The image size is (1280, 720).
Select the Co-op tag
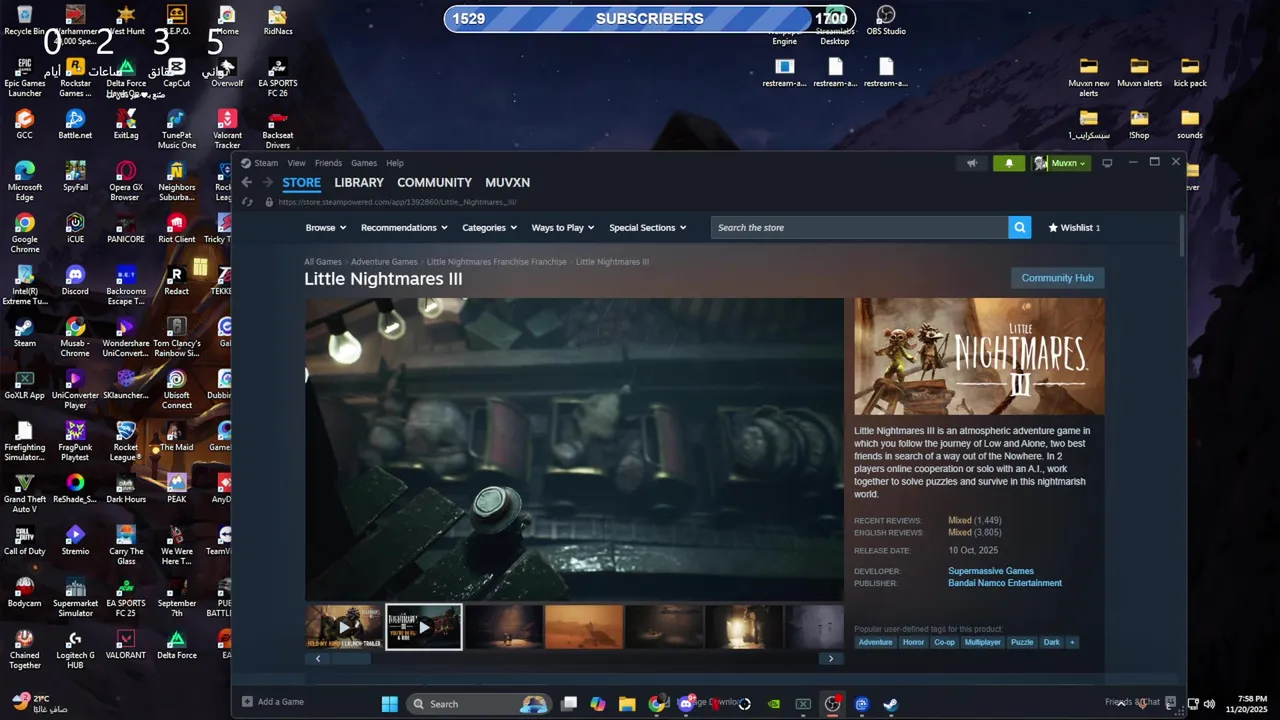point(944,642)
